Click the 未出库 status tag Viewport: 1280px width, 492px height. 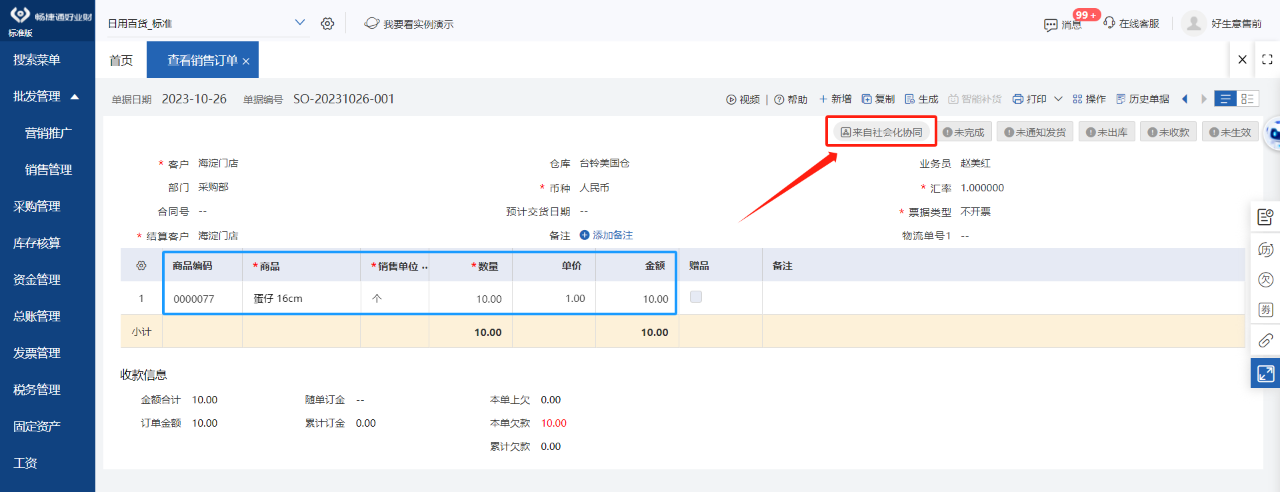[1107, 132]
